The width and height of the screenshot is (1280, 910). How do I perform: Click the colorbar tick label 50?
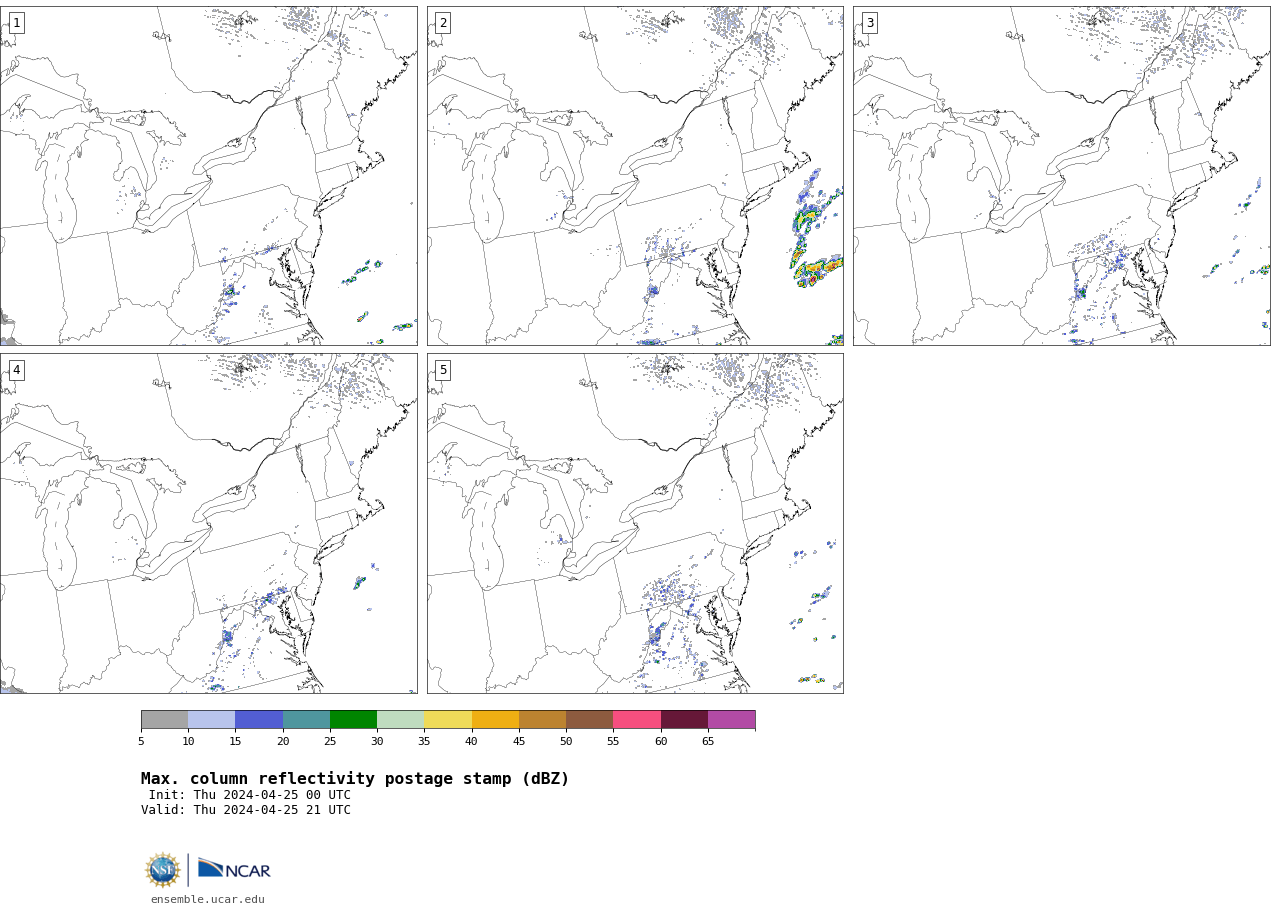tap(566, 741)
